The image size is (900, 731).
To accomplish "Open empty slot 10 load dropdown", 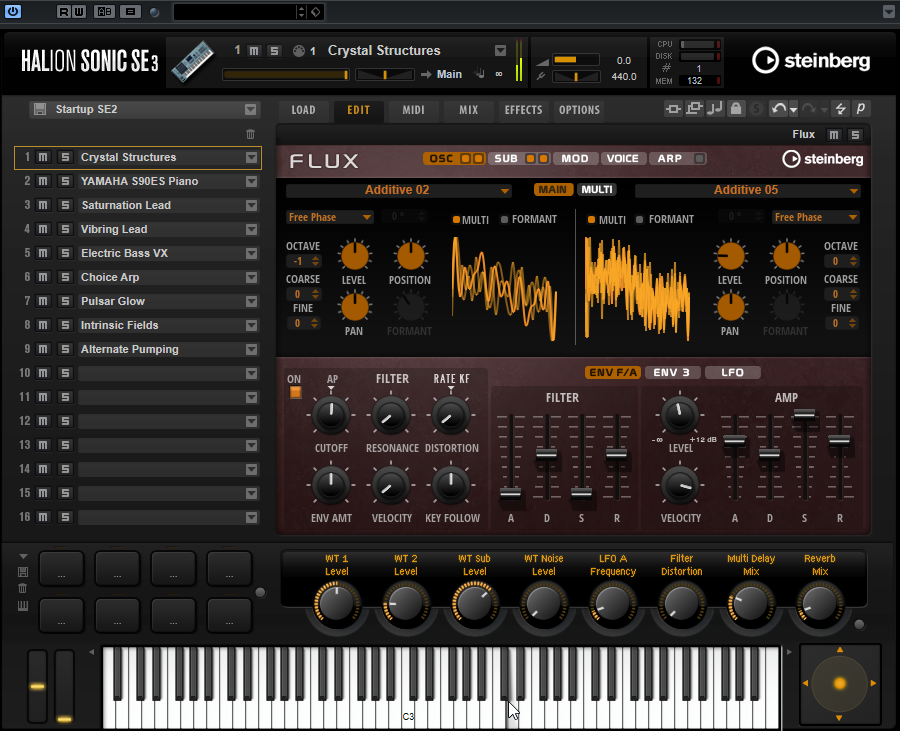I will pyautogui.click(x=251, y=374).
